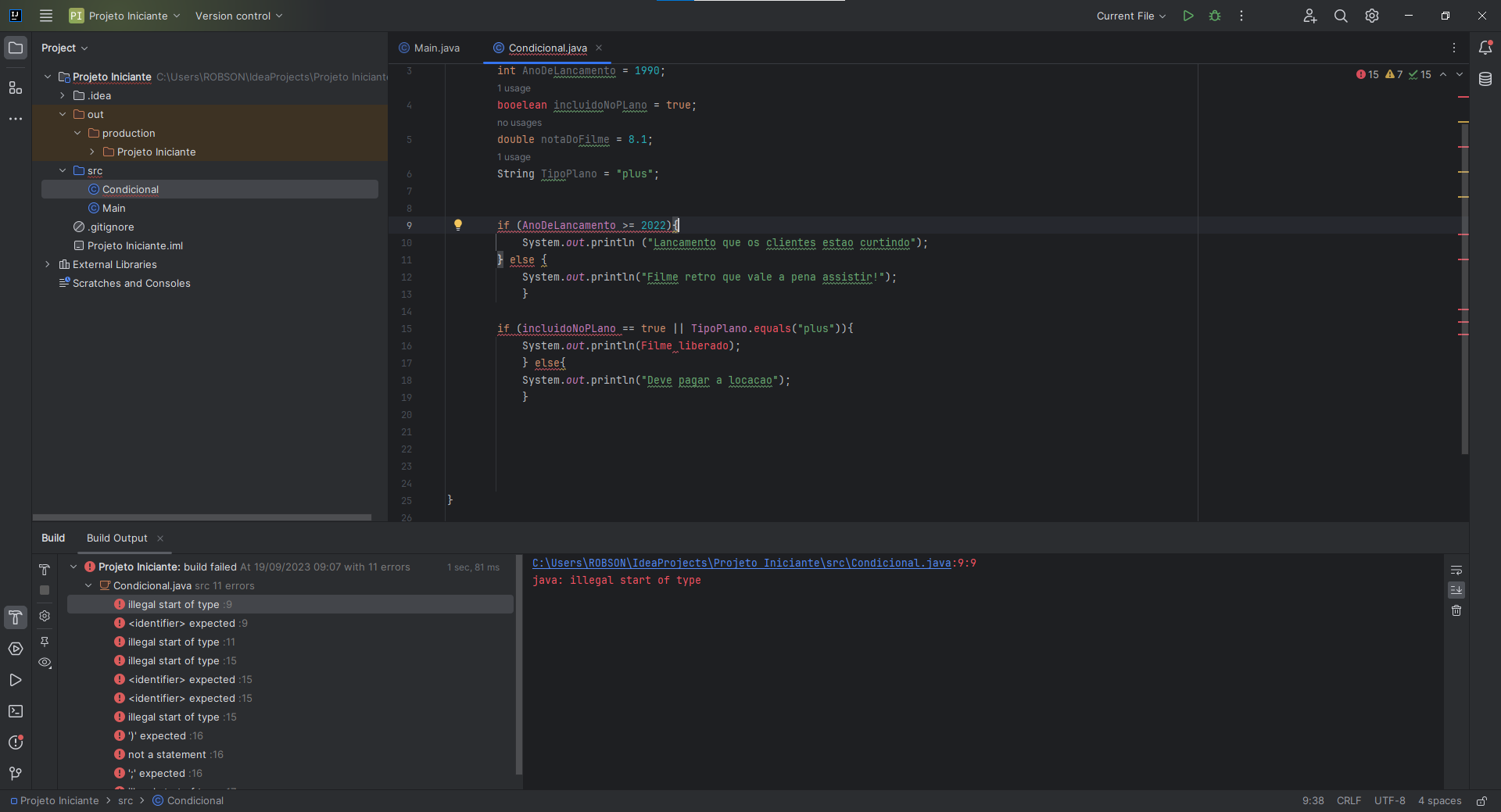Screen dimensions: 1501x812
Task: Close the Build Output tab
Action: 160,538
